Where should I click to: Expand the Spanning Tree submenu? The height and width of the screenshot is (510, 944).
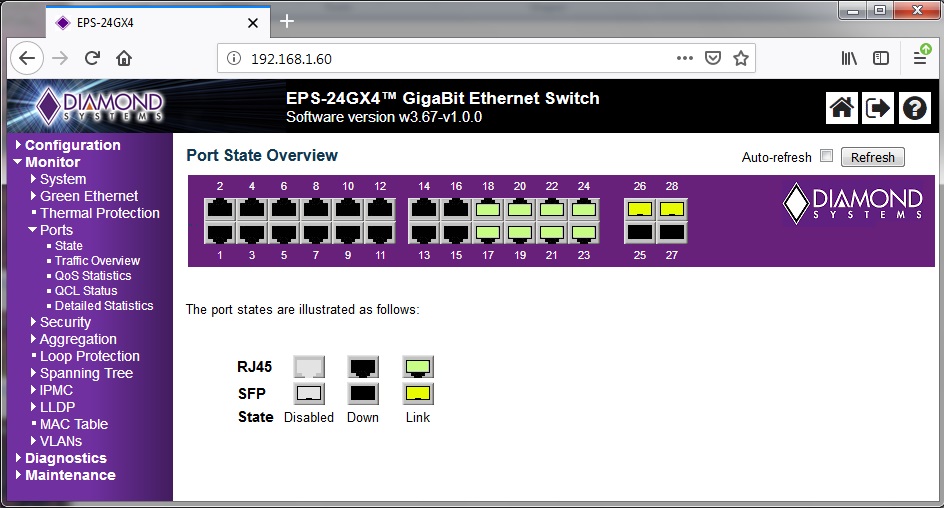point(86,373)
